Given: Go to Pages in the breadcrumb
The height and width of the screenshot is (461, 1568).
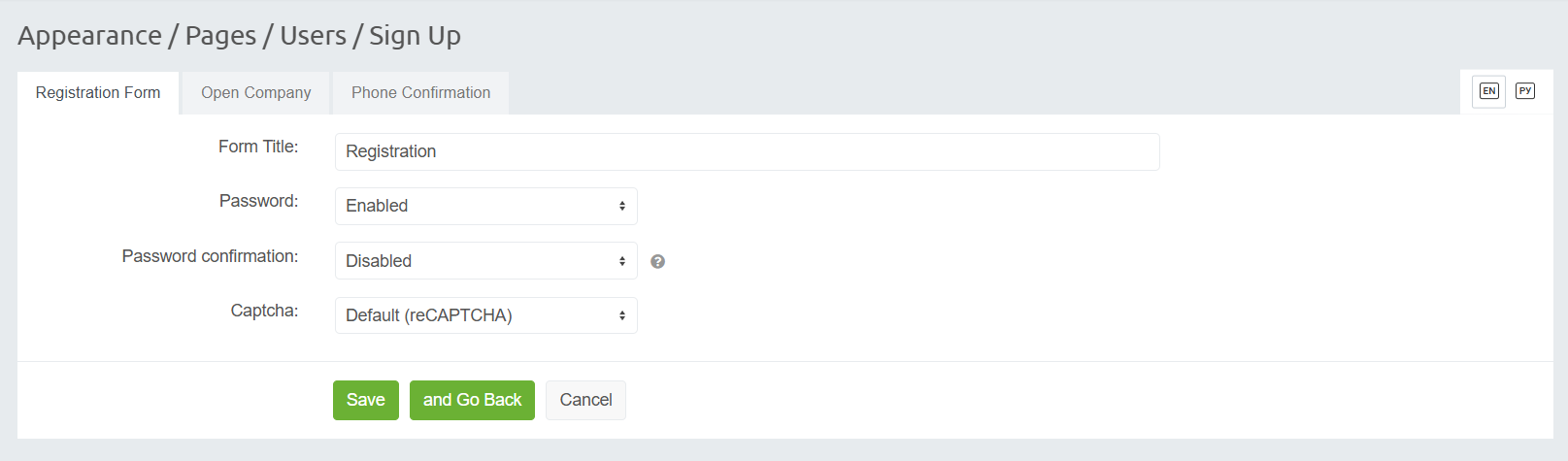Looking at the screenshot, I should click(220, 36).
